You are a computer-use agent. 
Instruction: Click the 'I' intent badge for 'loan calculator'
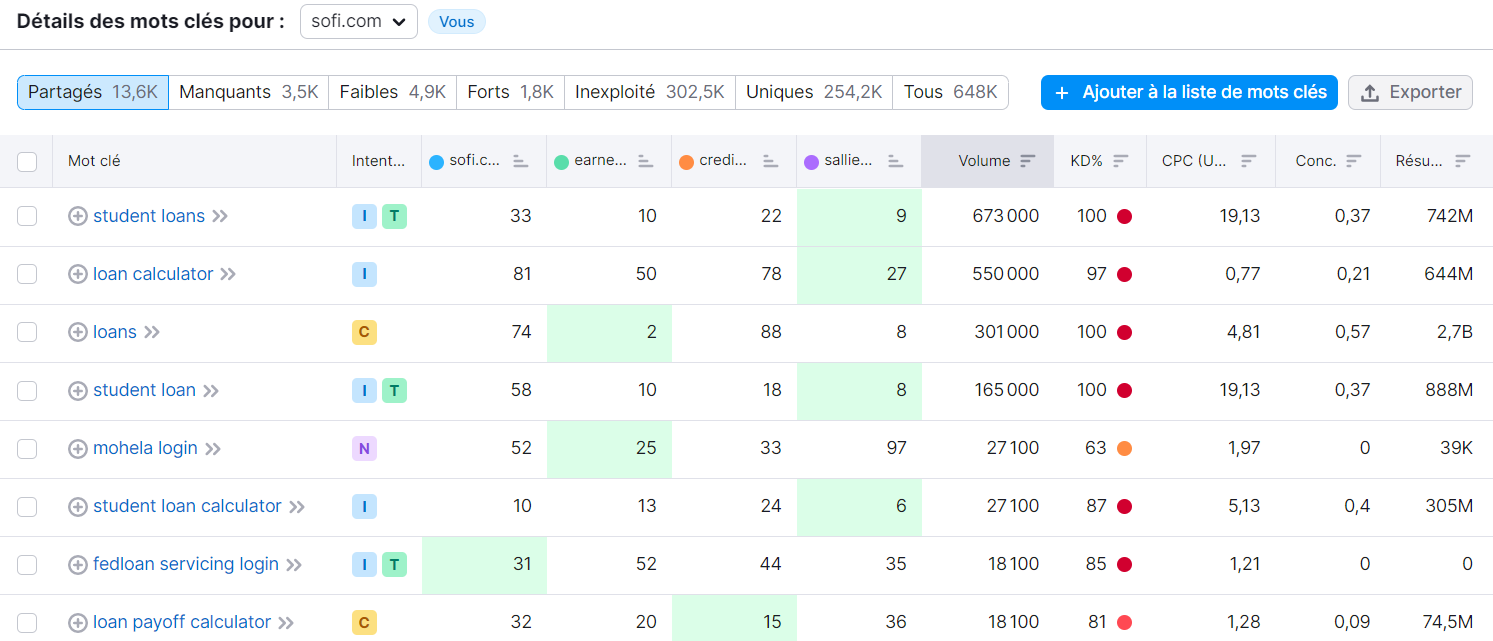(364, 274)
